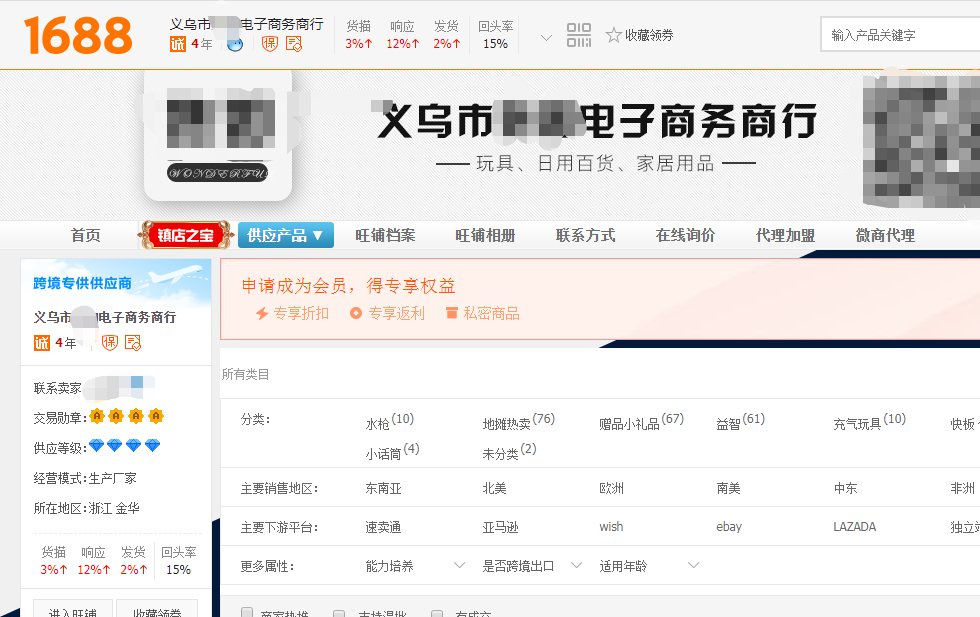This screenshot has height=617, width=980.
Task: Open the QR code icon in header
Action: (x=579, y=36)
